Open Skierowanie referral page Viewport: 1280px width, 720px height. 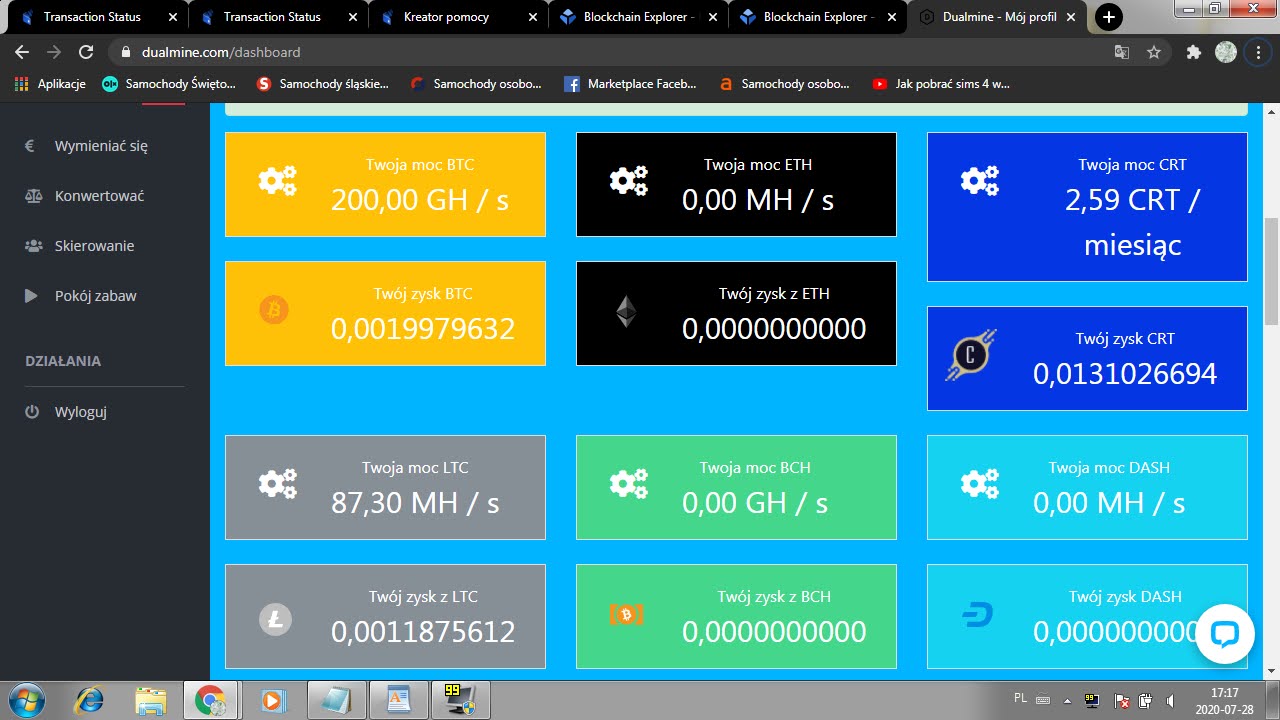coord(94,245)
